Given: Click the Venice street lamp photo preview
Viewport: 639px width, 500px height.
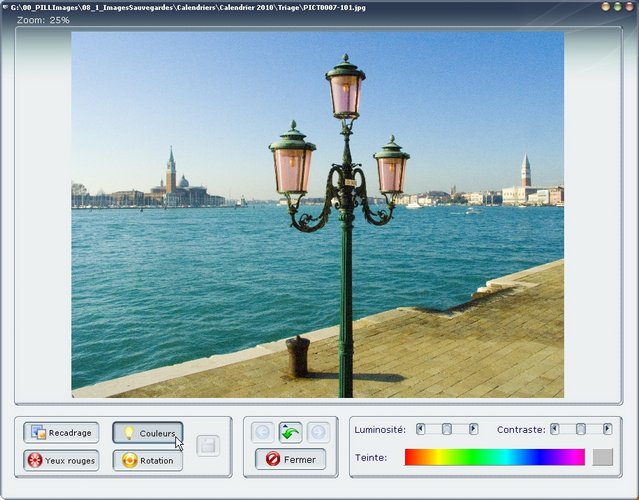Looking at the screenshot, I should coord(317,214).
